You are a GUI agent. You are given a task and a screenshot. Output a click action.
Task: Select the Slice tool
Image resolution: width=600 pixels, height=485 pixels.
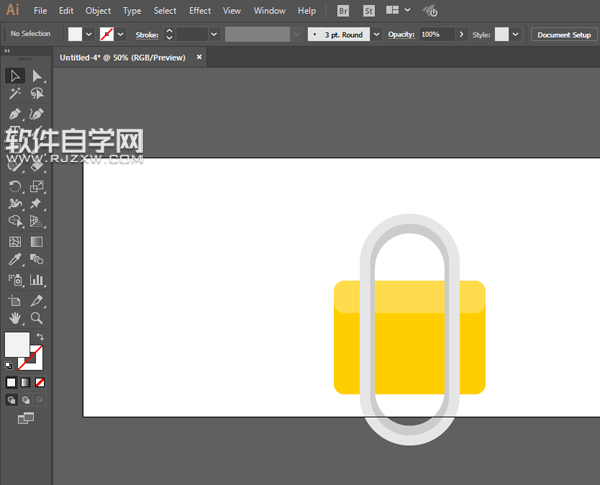(37, 301)
